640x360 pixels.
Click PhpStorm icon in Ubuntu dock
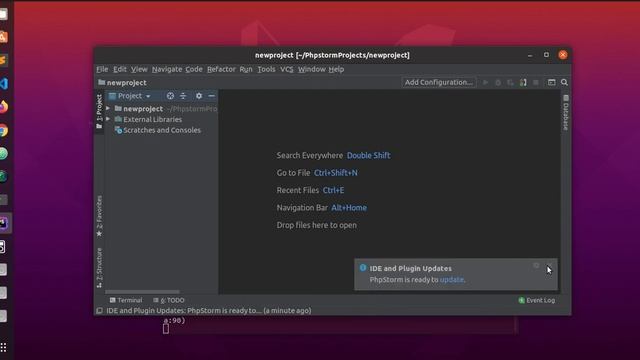[3, 223]
